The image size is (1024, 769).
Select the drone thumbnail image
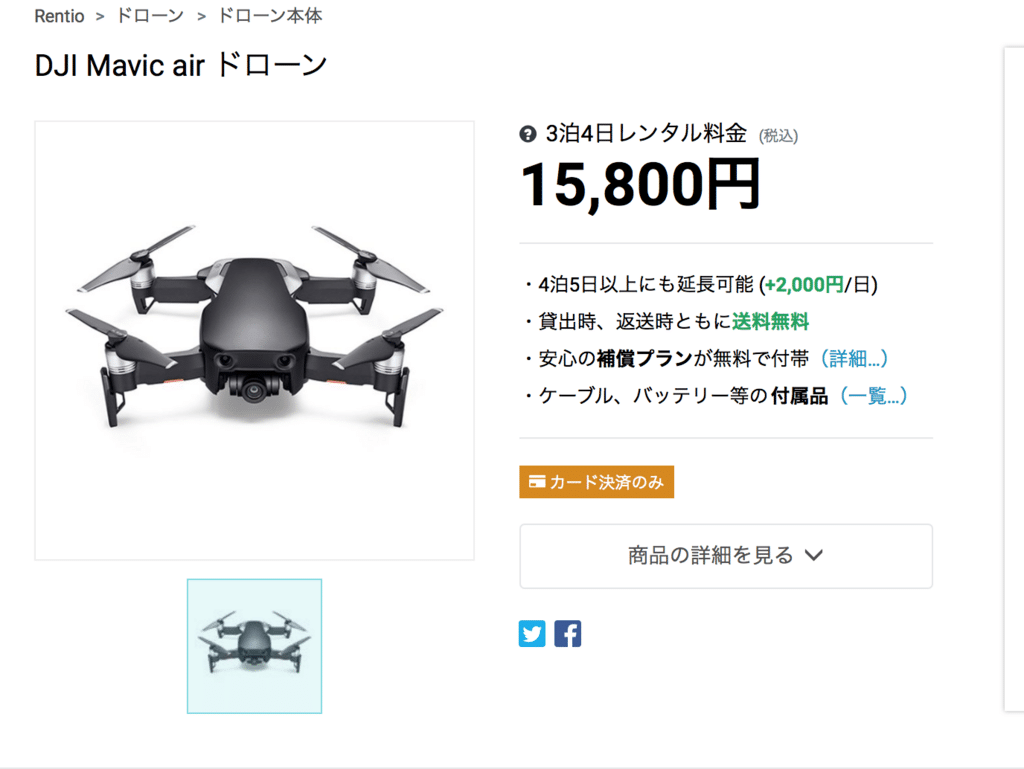pyautogui.click(x=254, y=646)
